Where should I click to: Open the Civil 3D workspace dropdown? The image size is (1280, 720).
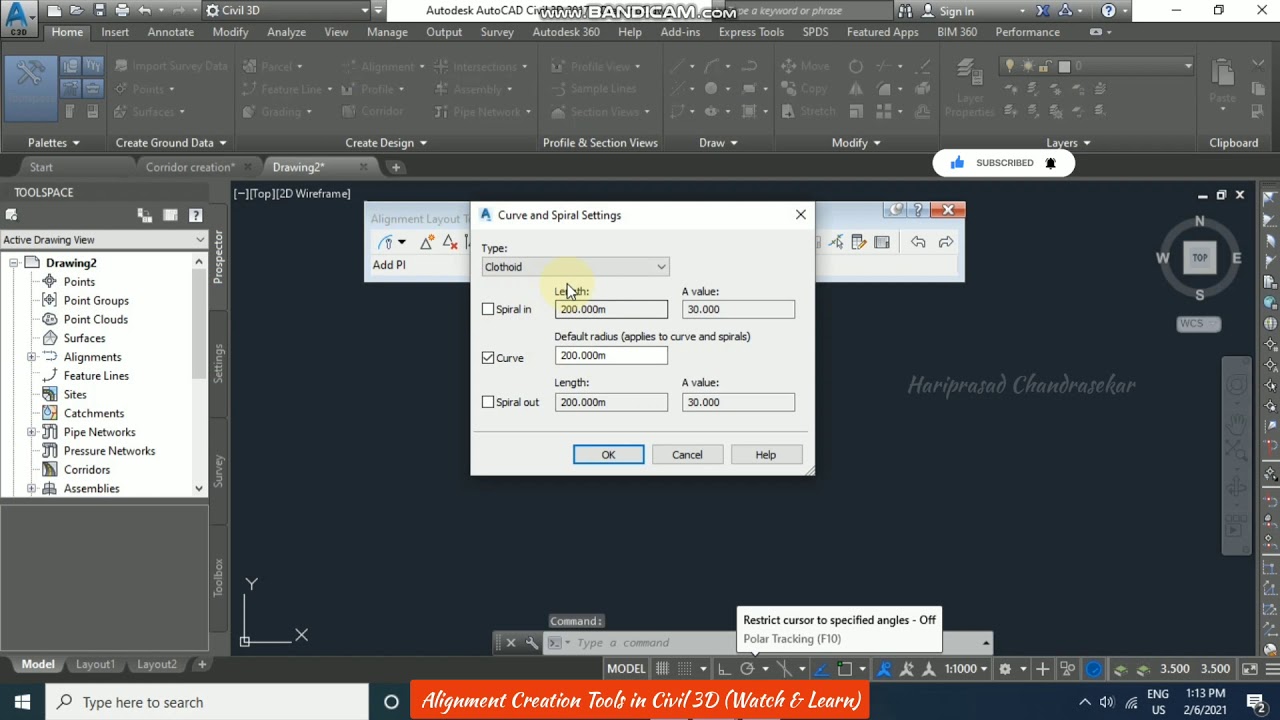tap(287, 11)
